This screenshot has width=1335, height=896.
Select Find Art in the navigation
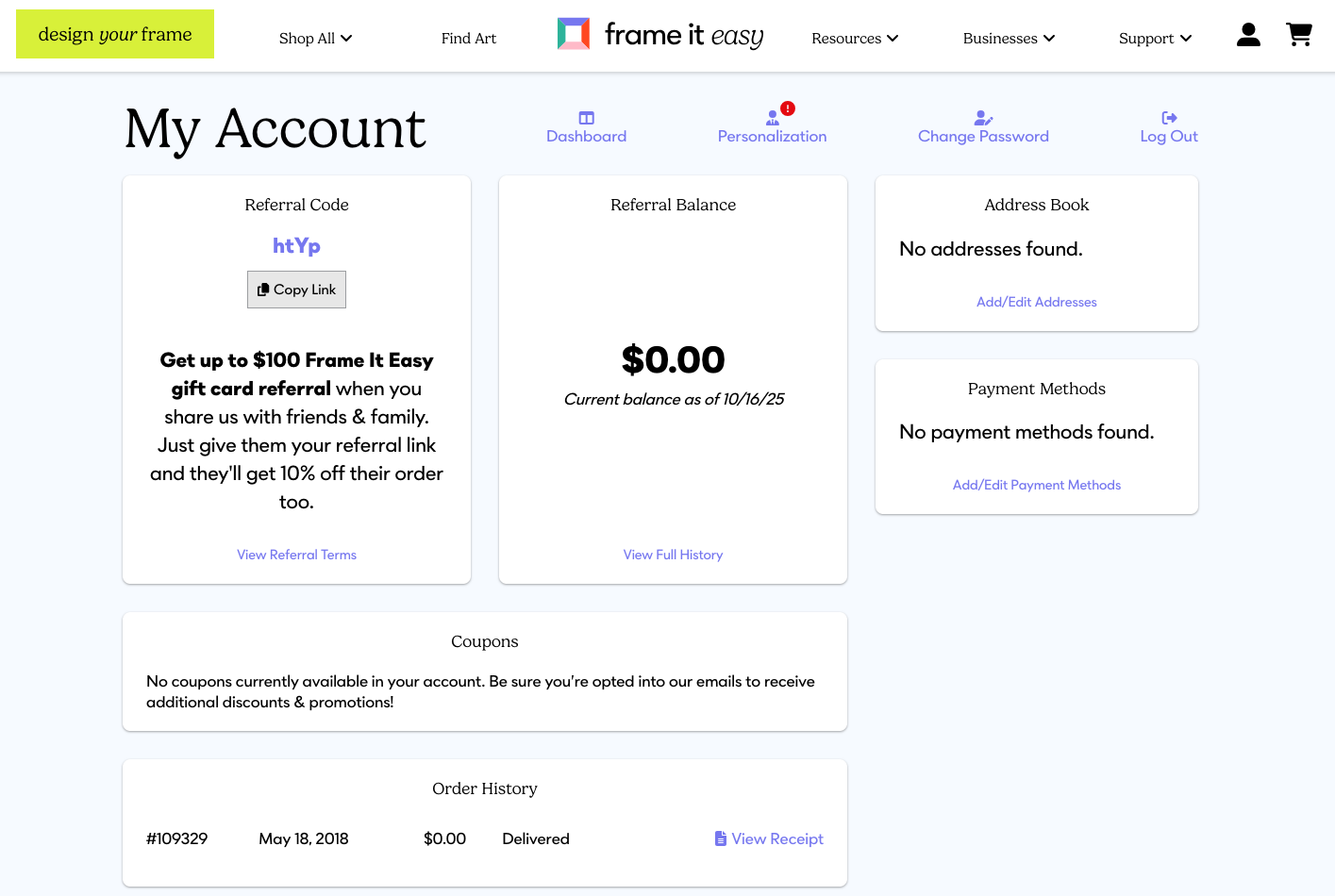pos(469,39)
